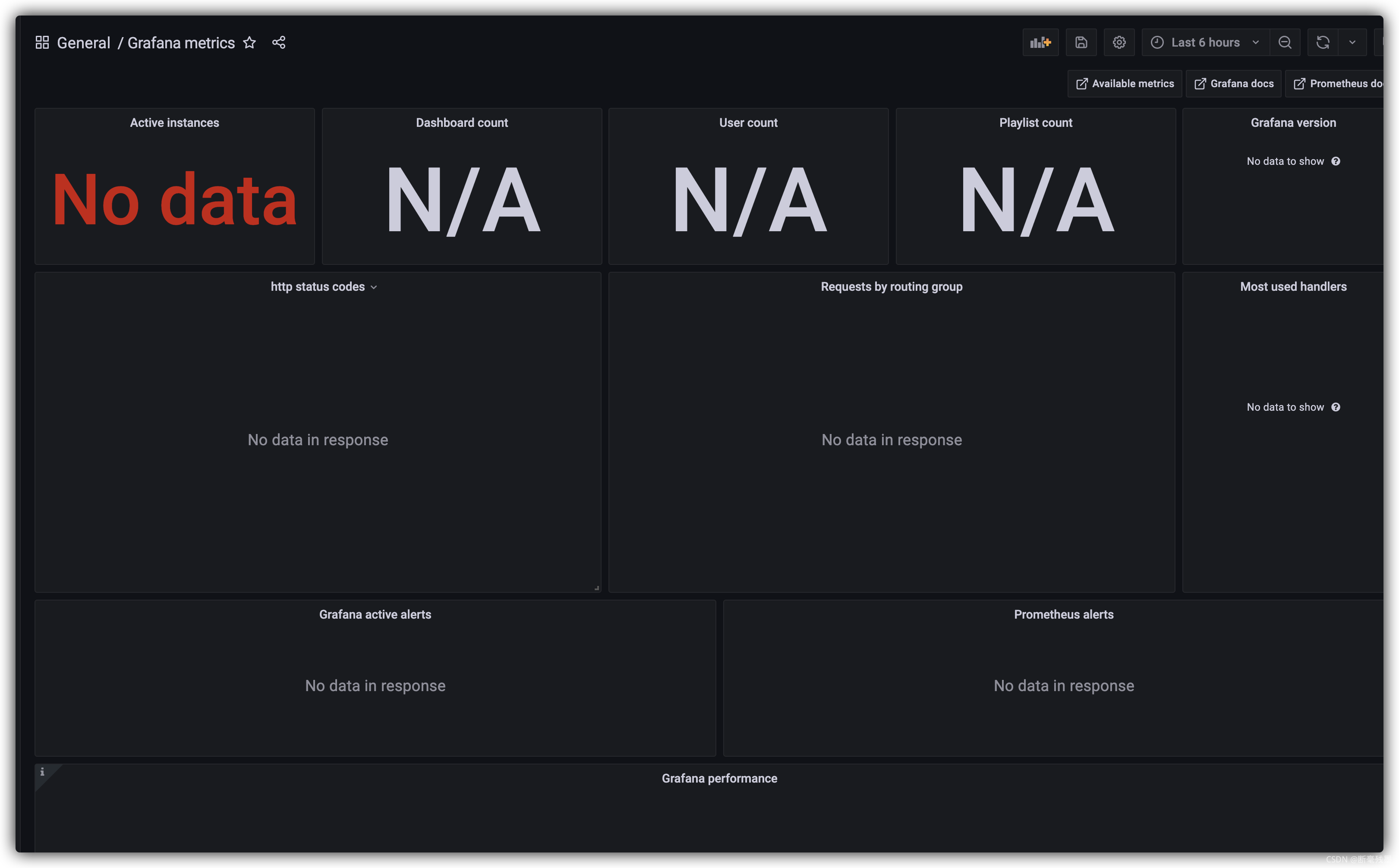Refresh the dashboard now
Image resolution: width=1399 pixels, height=868 pixels.
tap(1323, 42)
